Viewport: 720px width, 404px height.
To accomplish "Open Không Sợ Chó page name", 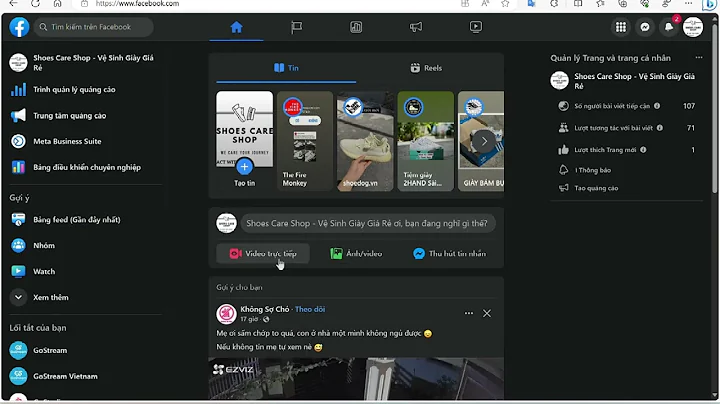I will pos(265,309).
